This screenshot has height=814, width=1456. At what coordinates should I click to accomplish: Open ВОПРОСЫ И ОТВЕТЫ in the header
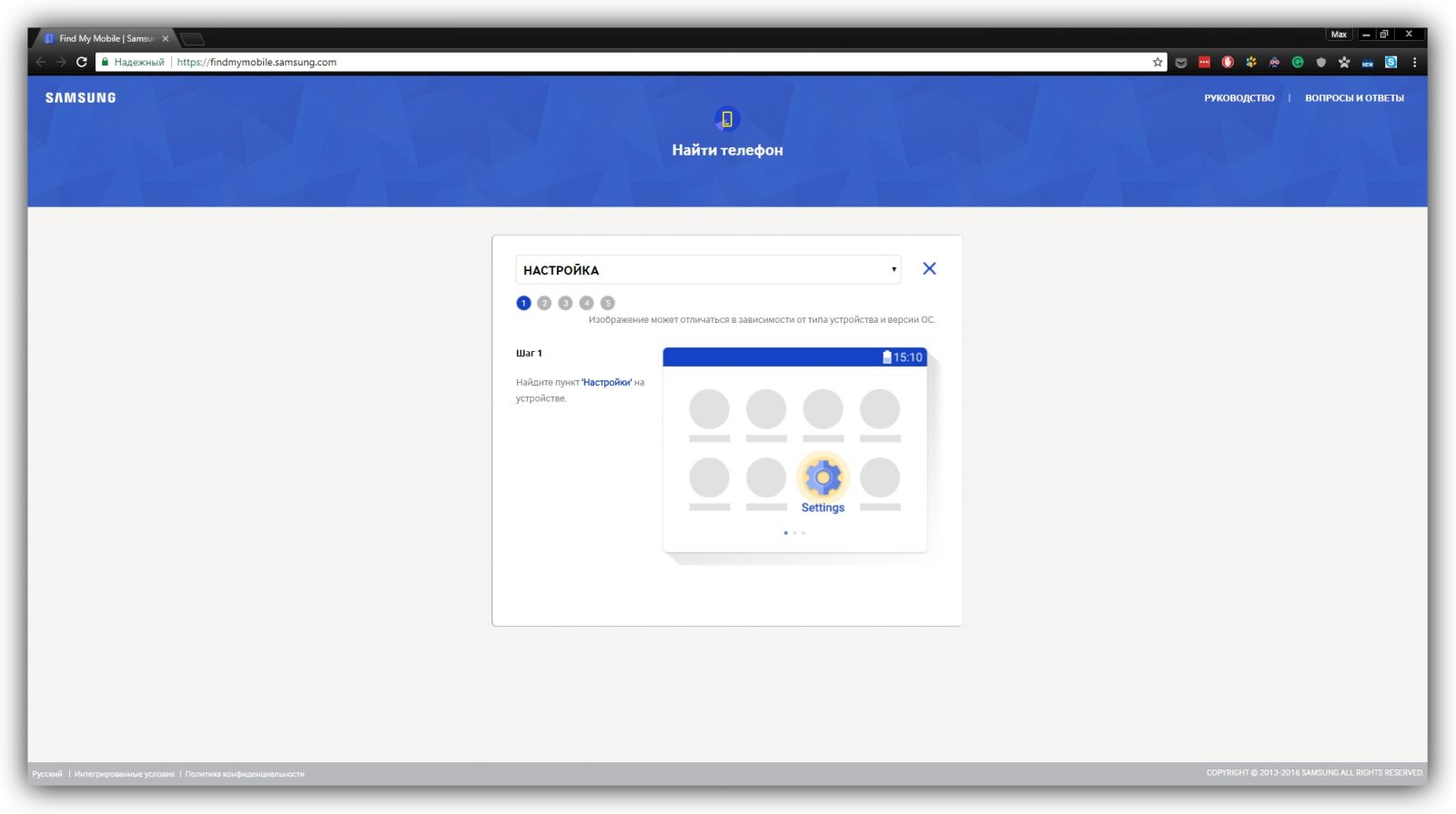tap(1354, 98)
